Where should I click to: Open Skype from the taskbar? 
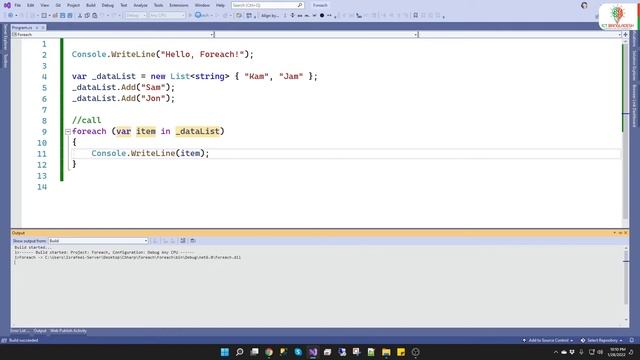pyautogui.click(x=298, y=352)
